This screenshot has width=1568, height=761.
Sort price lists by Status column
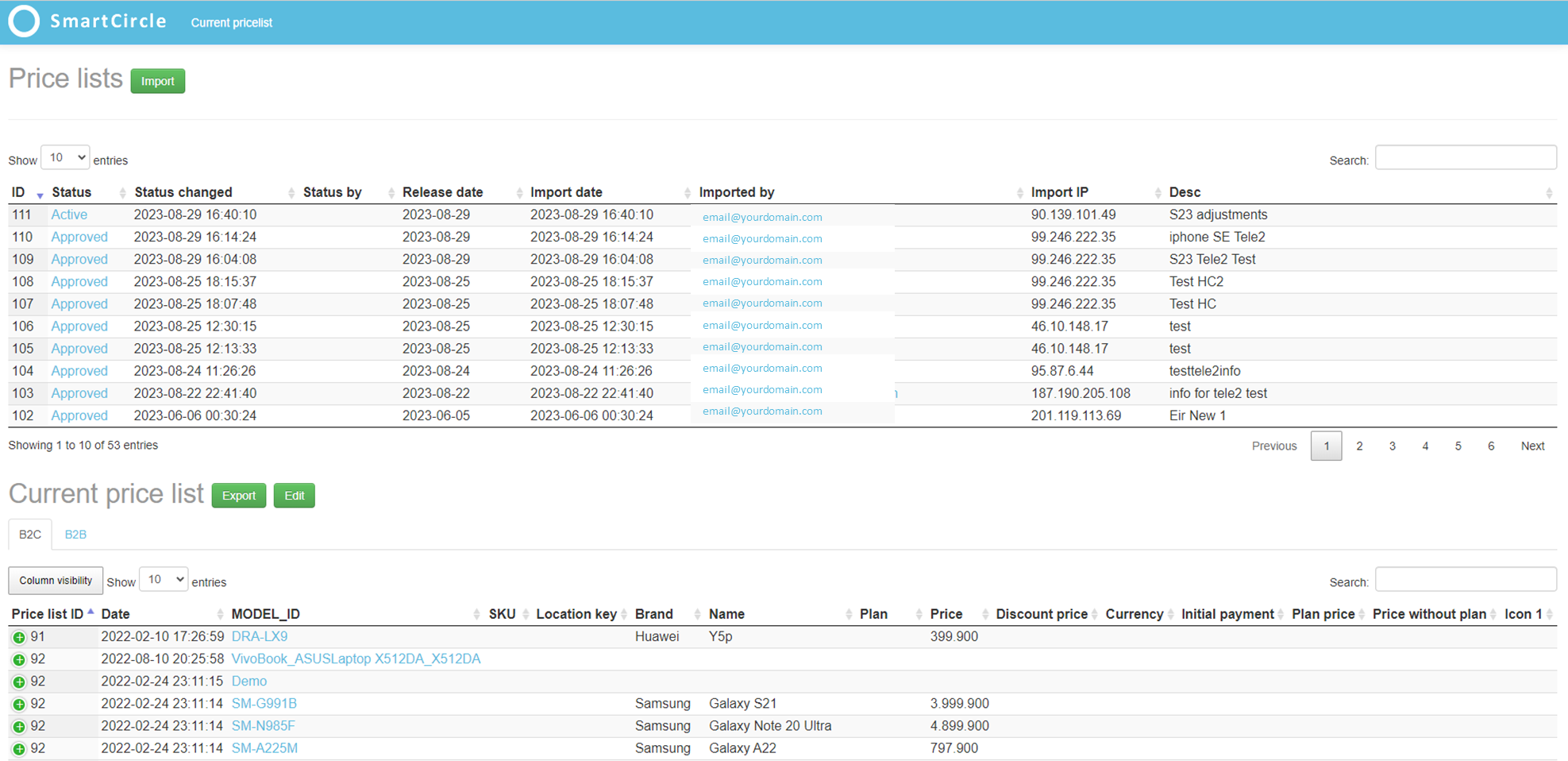[88, 192]
